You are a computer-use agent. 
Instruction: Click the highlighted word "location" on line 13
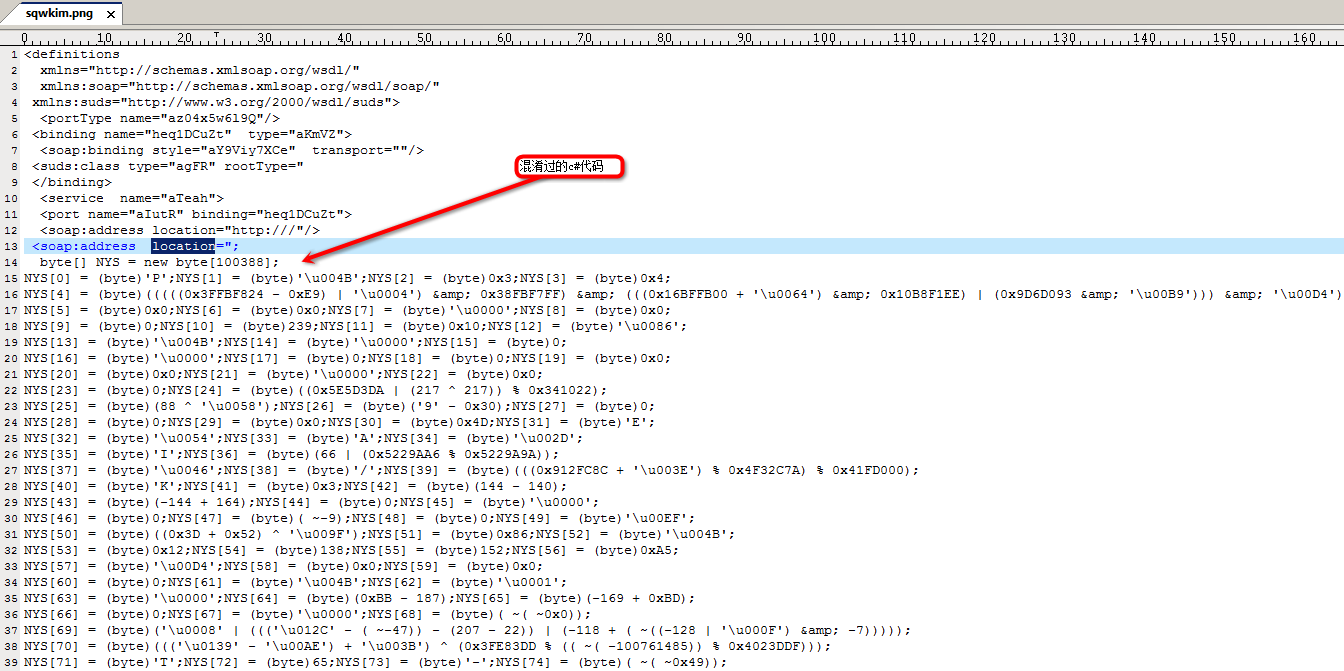click(184, 246)
